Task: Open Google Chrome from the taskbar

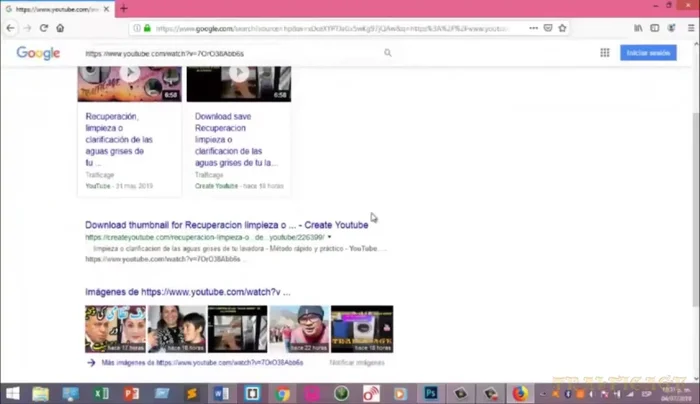Action: click(x=282, y=393)
